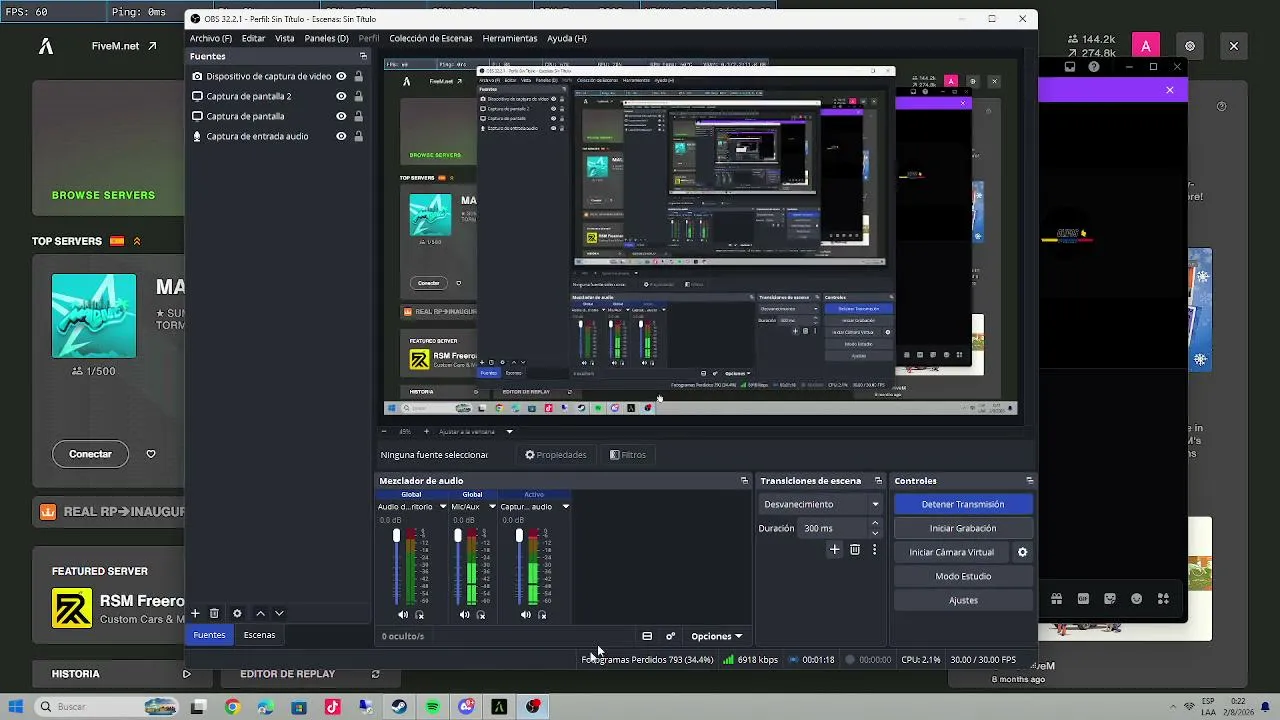Image resolution: width=1280 pixels, height=720 pixels.
Task: Toggle monitoring headphones icon on Captura audio channel
Action: pos(542,615)
